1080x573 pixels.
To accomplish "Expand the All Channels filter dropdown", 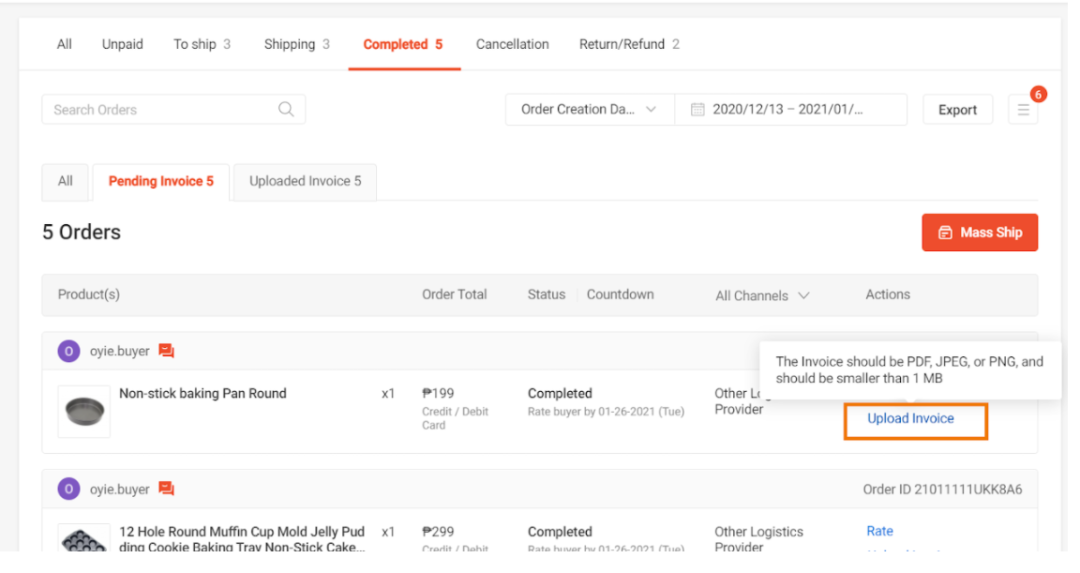I will [762, 295].
